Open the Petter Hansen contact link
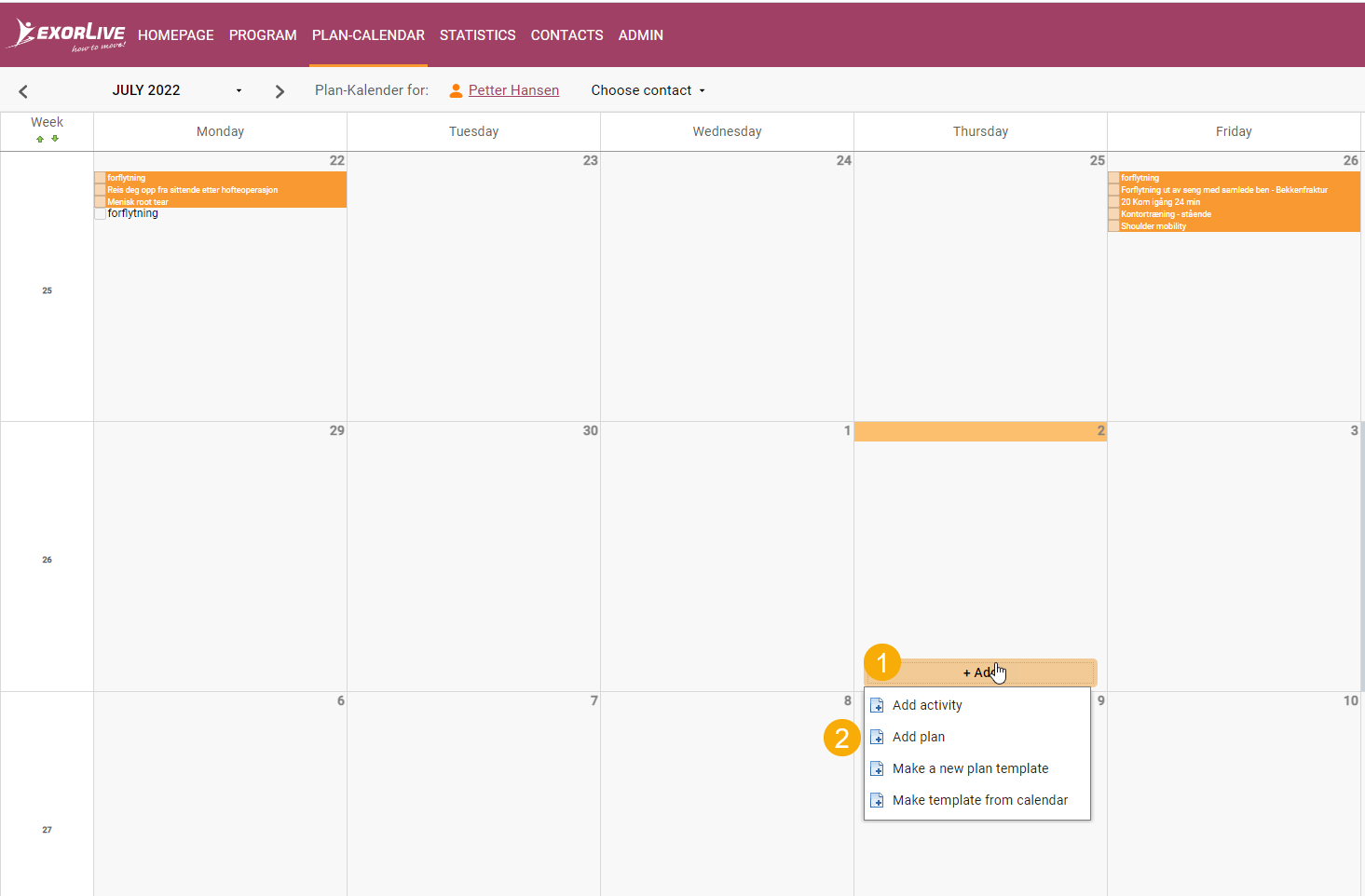 (513, 90)
